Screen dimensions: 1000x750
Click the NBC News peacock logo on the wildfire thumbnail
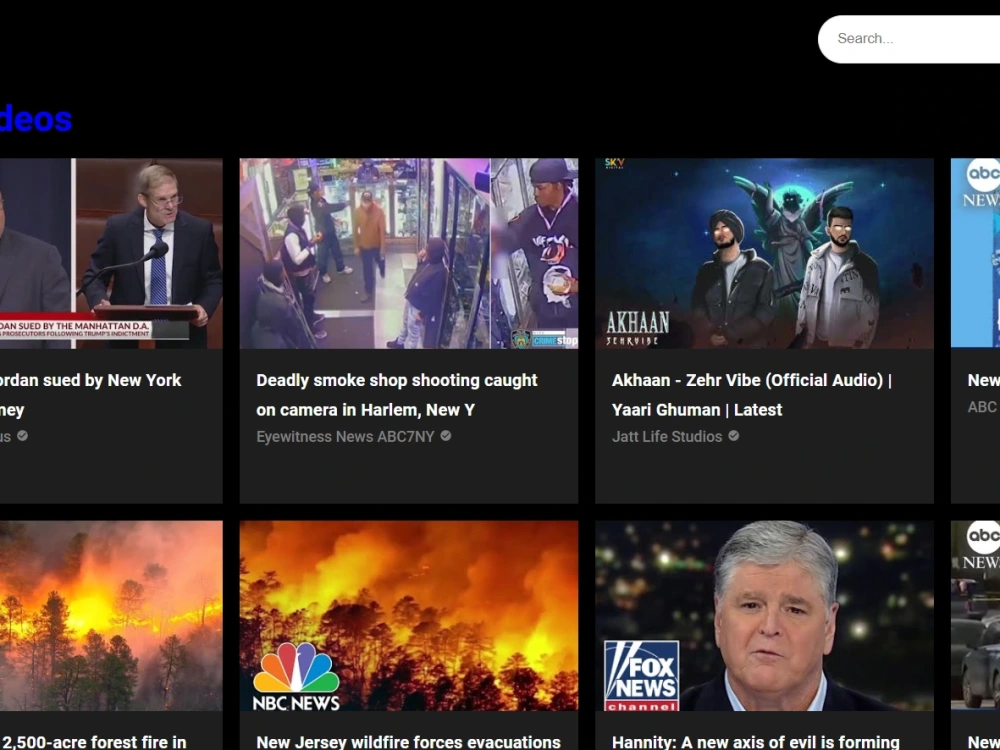click(x=296, y=676)
